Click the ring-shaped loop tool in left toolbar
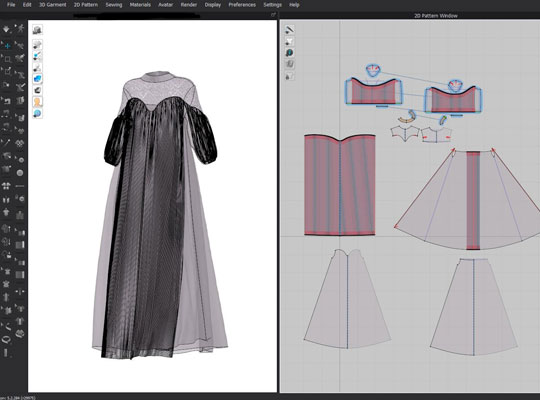Viewport: 540px width, 400px height. point(6,339)
